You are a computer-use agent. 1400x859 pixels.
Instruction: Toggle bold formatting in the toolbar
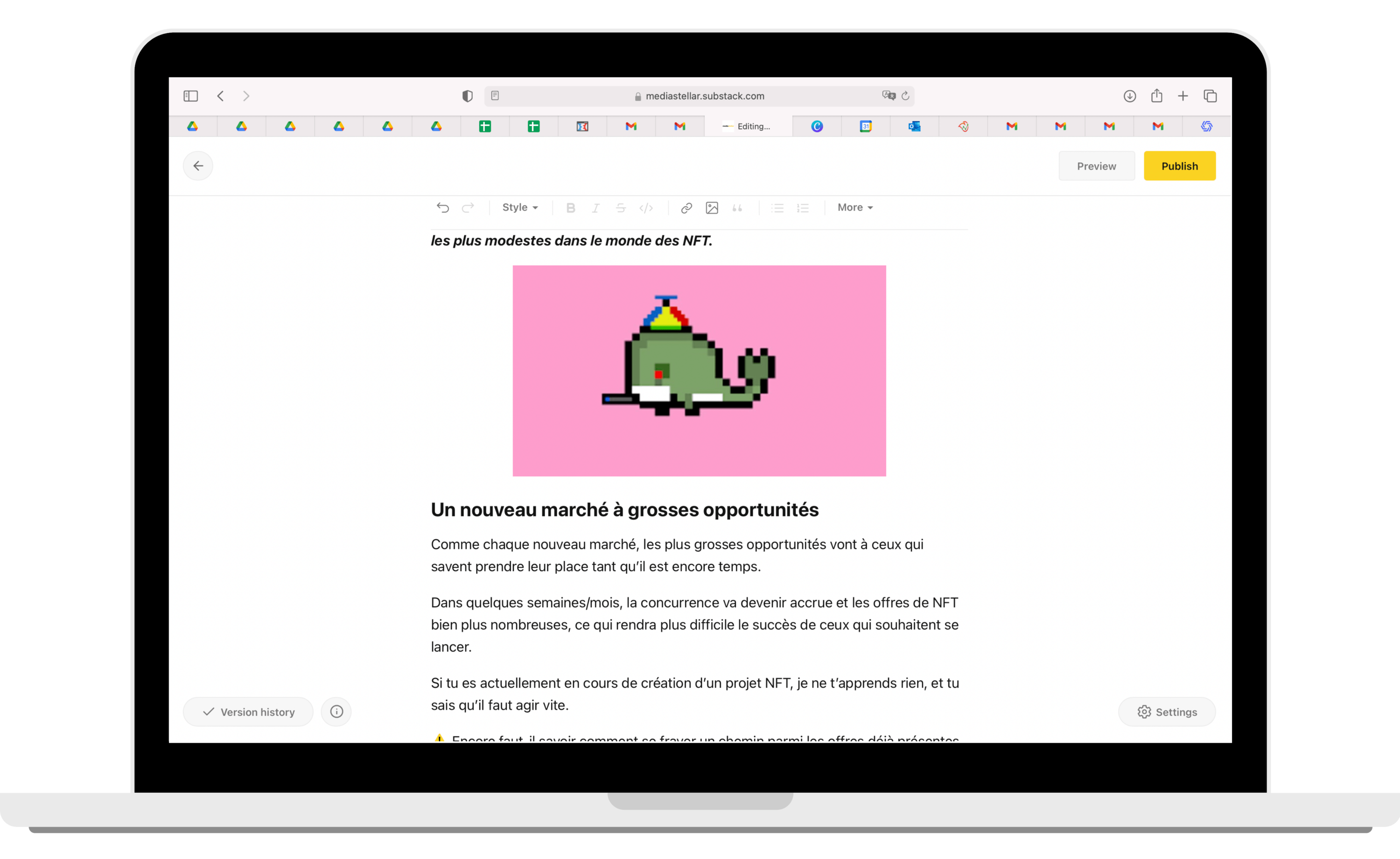coord(570,208)
